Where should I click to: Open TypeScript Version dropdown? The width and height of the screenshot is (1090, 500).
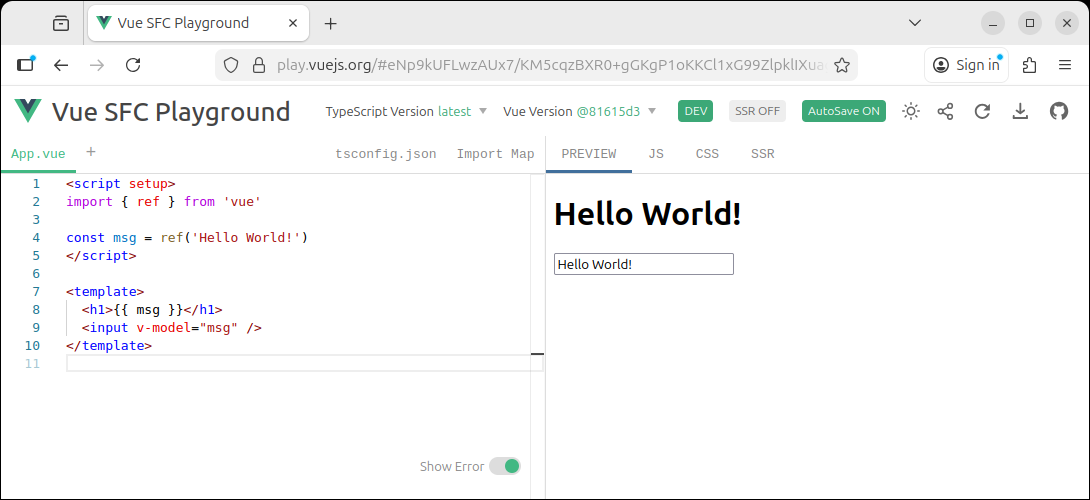pyautogui.click(x=407, y=111)
